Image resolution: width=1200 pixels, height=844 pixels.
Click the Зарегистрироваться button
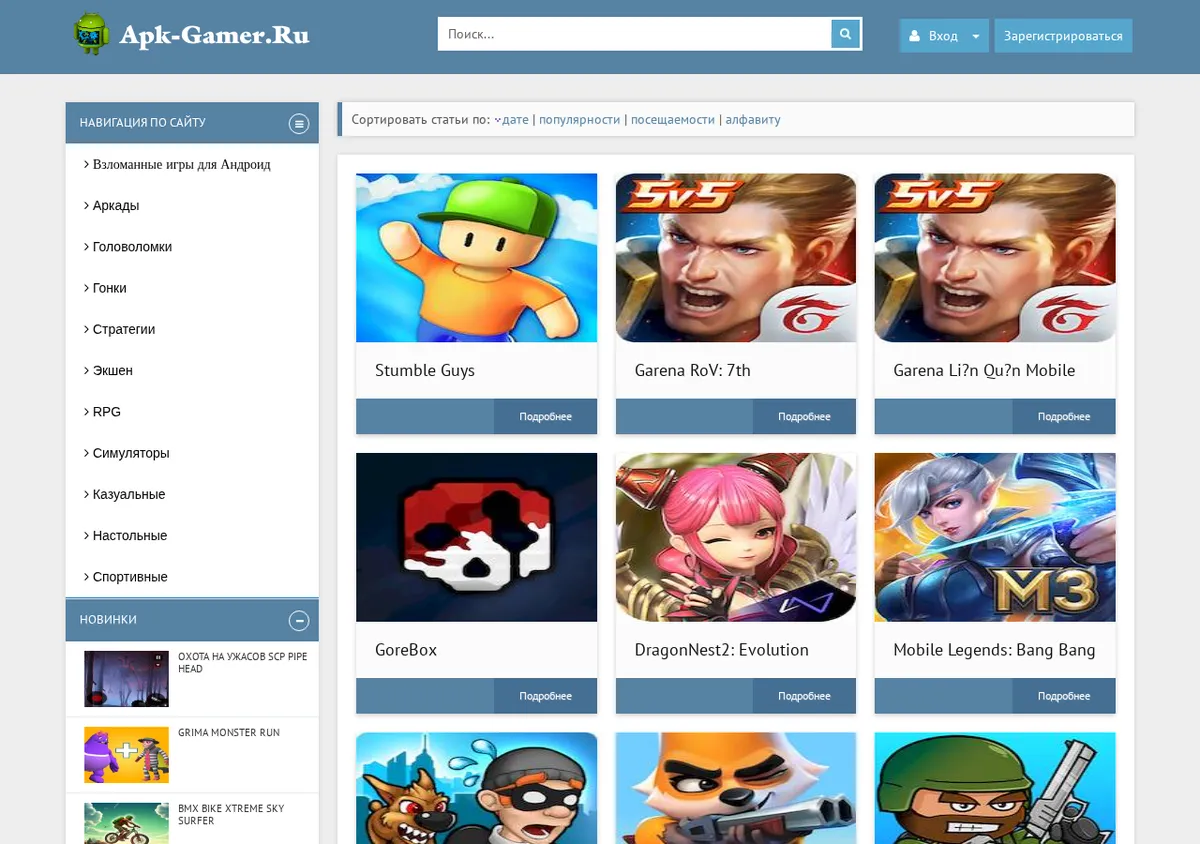coord(1063,36)
